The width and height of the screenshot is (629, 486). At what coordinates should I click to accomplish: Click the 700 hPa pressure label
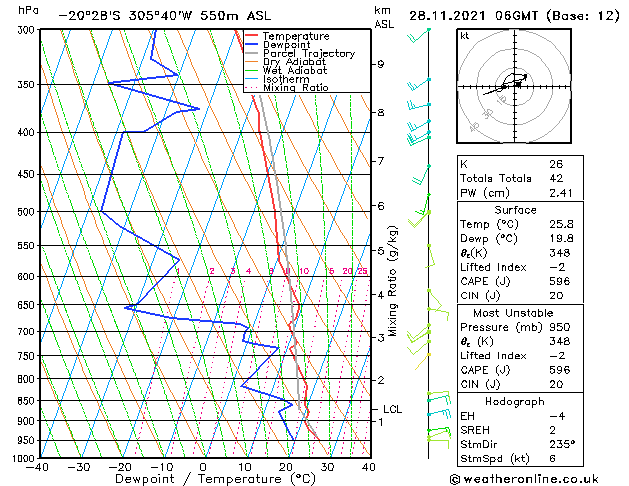(26, 332)
